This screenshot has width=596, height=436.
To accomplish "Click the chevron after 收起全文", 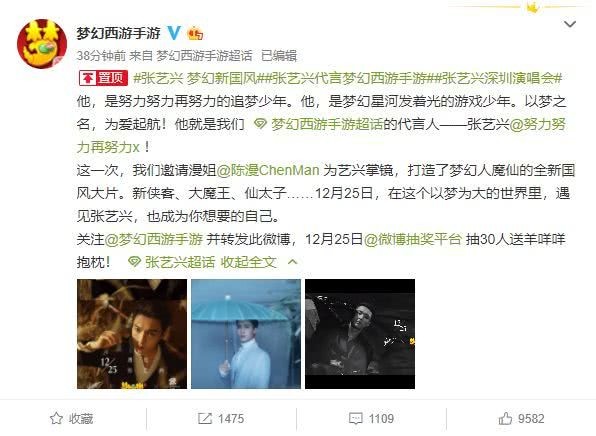I will [x=292, y=262].
